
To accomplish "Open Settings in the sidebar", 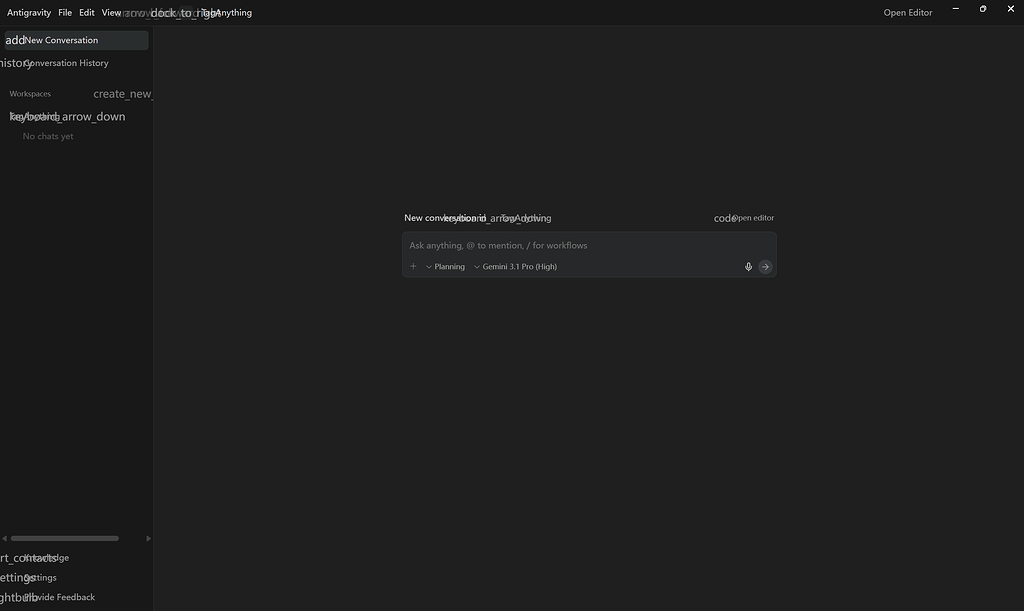I will point(28,577).
